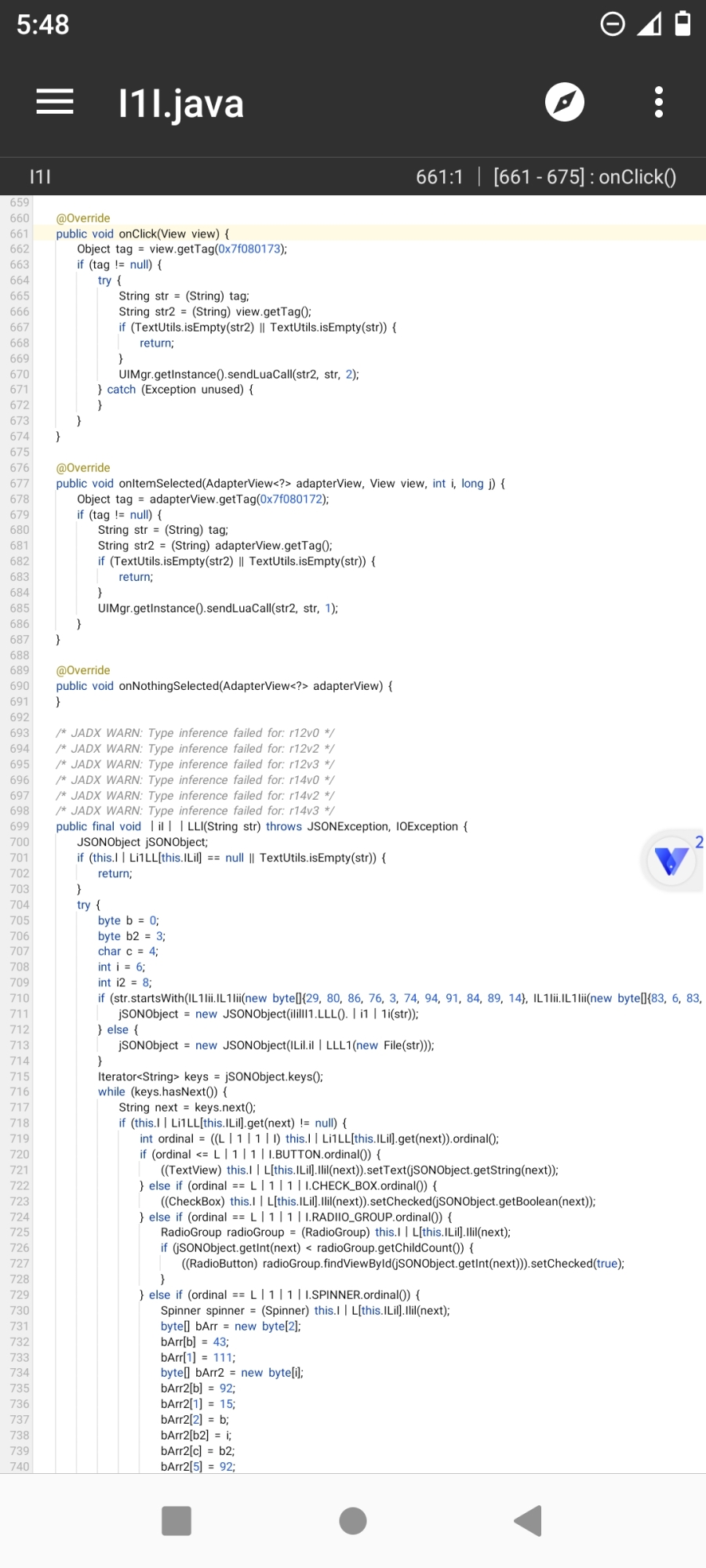Tap the compass navigation icon
The image size is (706, 1568).
coord(565,102)
